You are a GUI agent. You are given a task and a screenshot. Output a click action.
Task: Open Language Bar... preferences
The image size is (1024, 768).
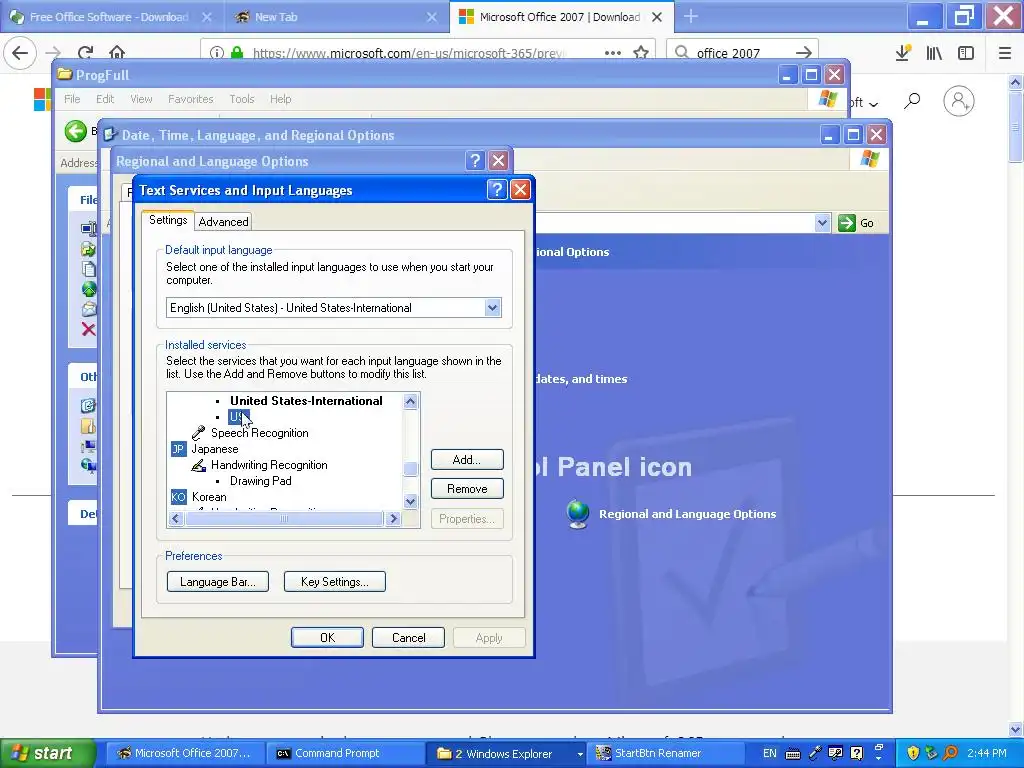click(217, 582)
